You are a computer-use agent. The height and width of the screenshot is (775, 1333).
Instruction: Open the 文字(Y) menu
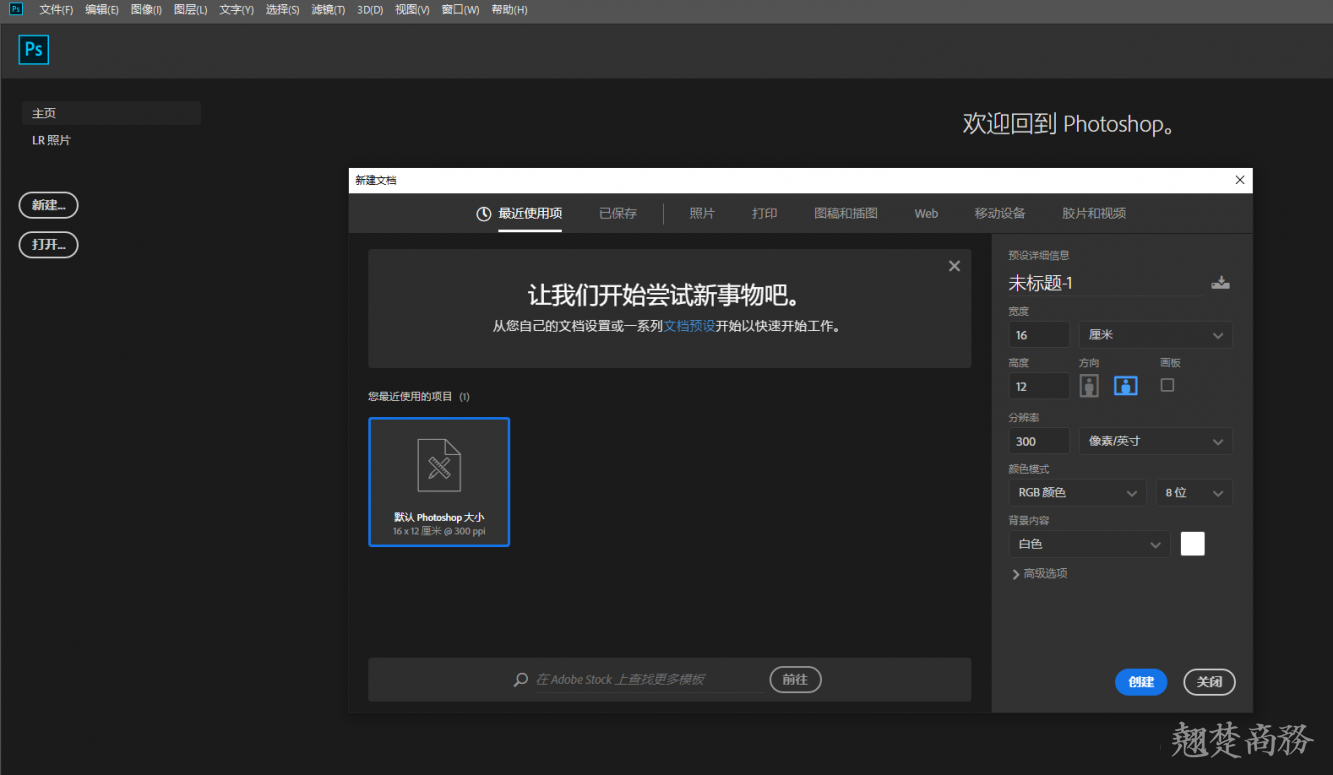click(236, 10)
